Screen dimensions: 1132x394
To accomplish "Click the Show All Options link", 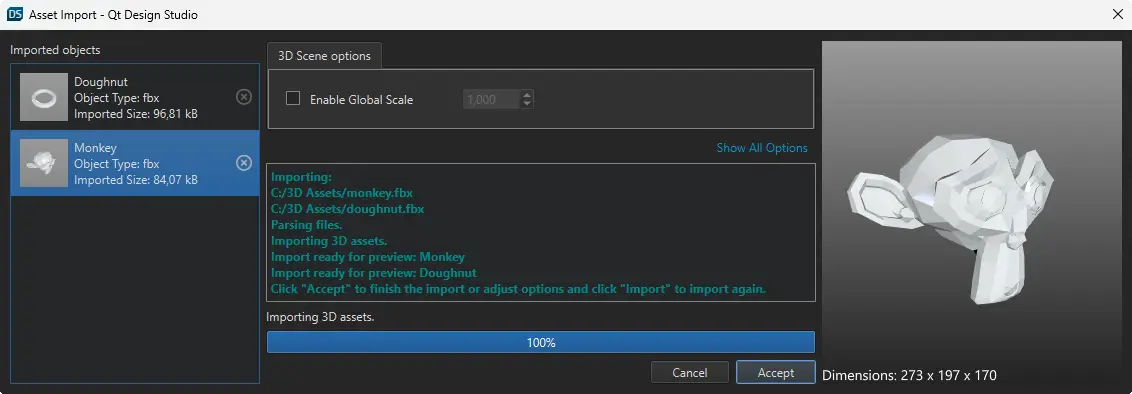I will tap(762, 148).
